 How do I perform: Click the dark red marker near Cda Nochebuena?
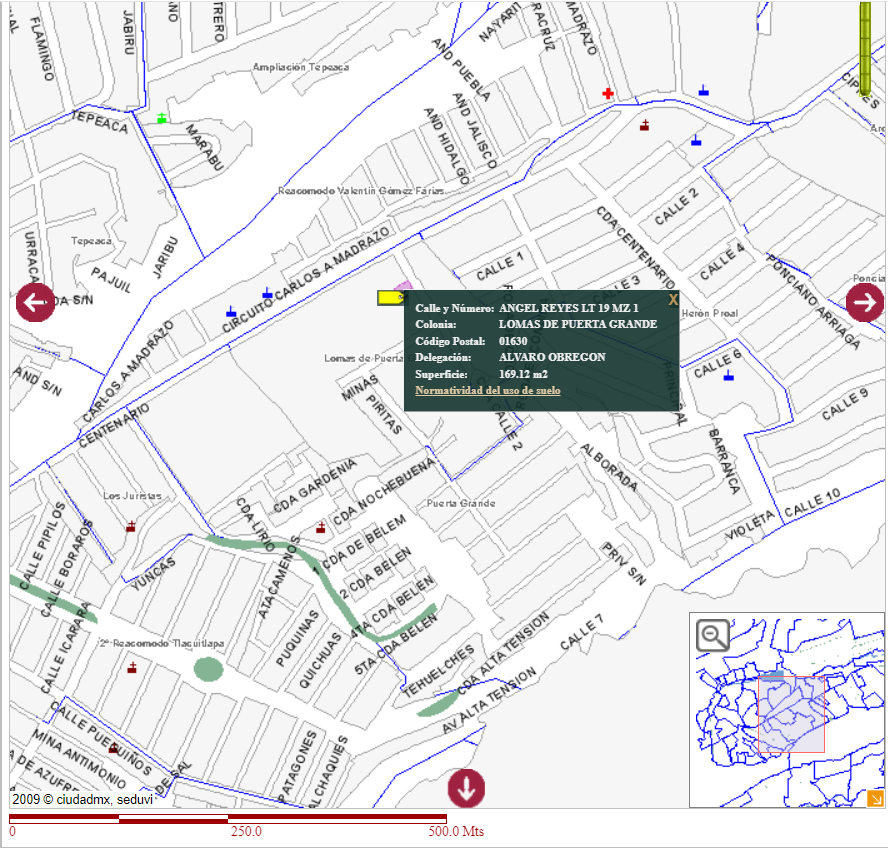pyautogui.click(x=321, y=528)
